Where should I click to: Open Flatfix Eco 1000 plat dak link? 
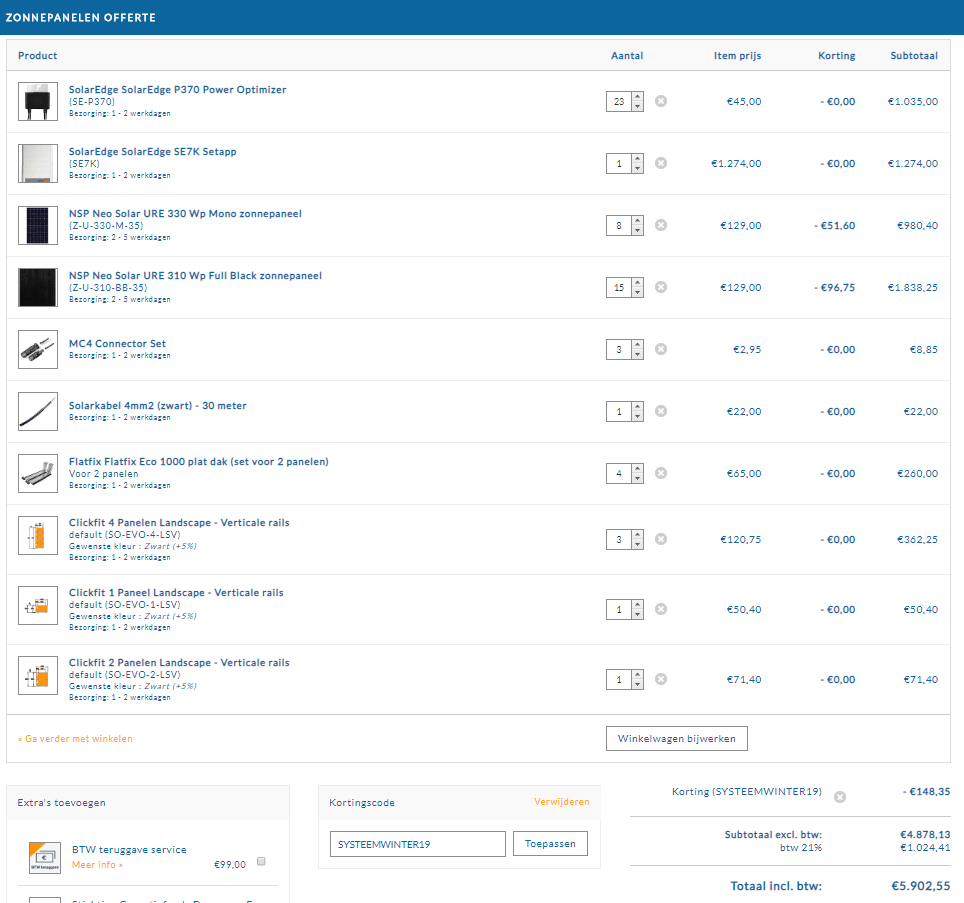pyautogui.click(x=199, y=462)
